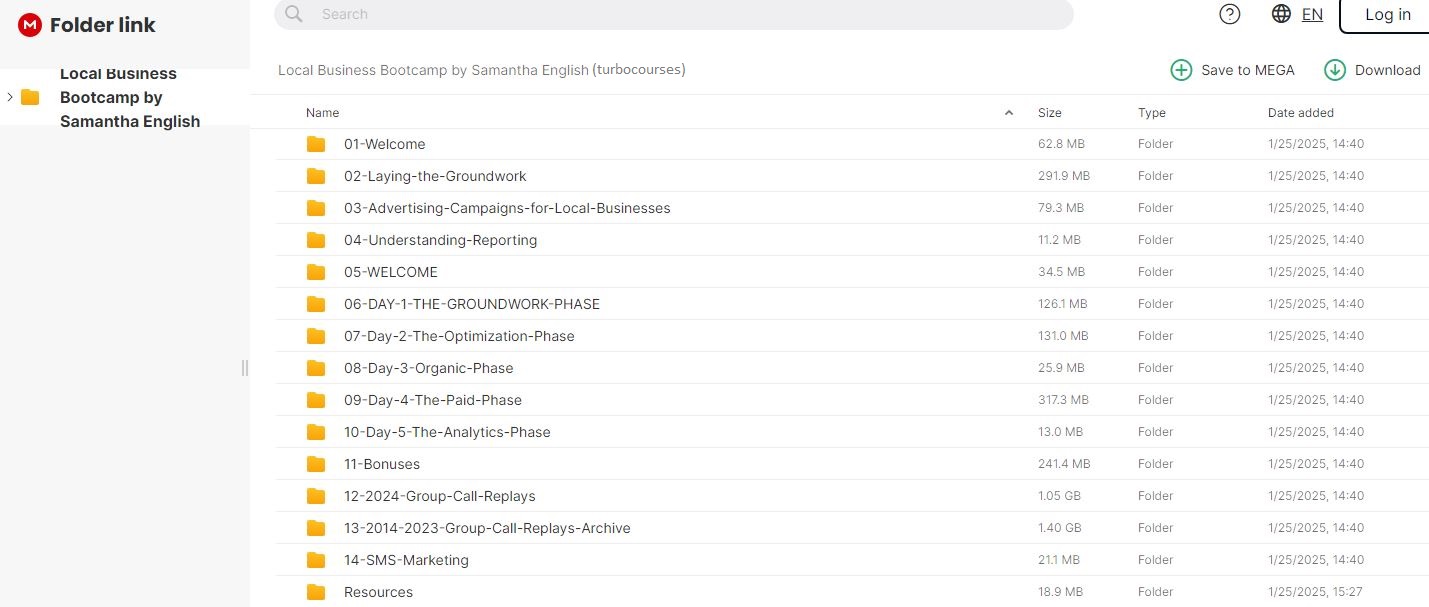
Task: Click the MEGA logo icon
Action: click(x=30, y=25)
